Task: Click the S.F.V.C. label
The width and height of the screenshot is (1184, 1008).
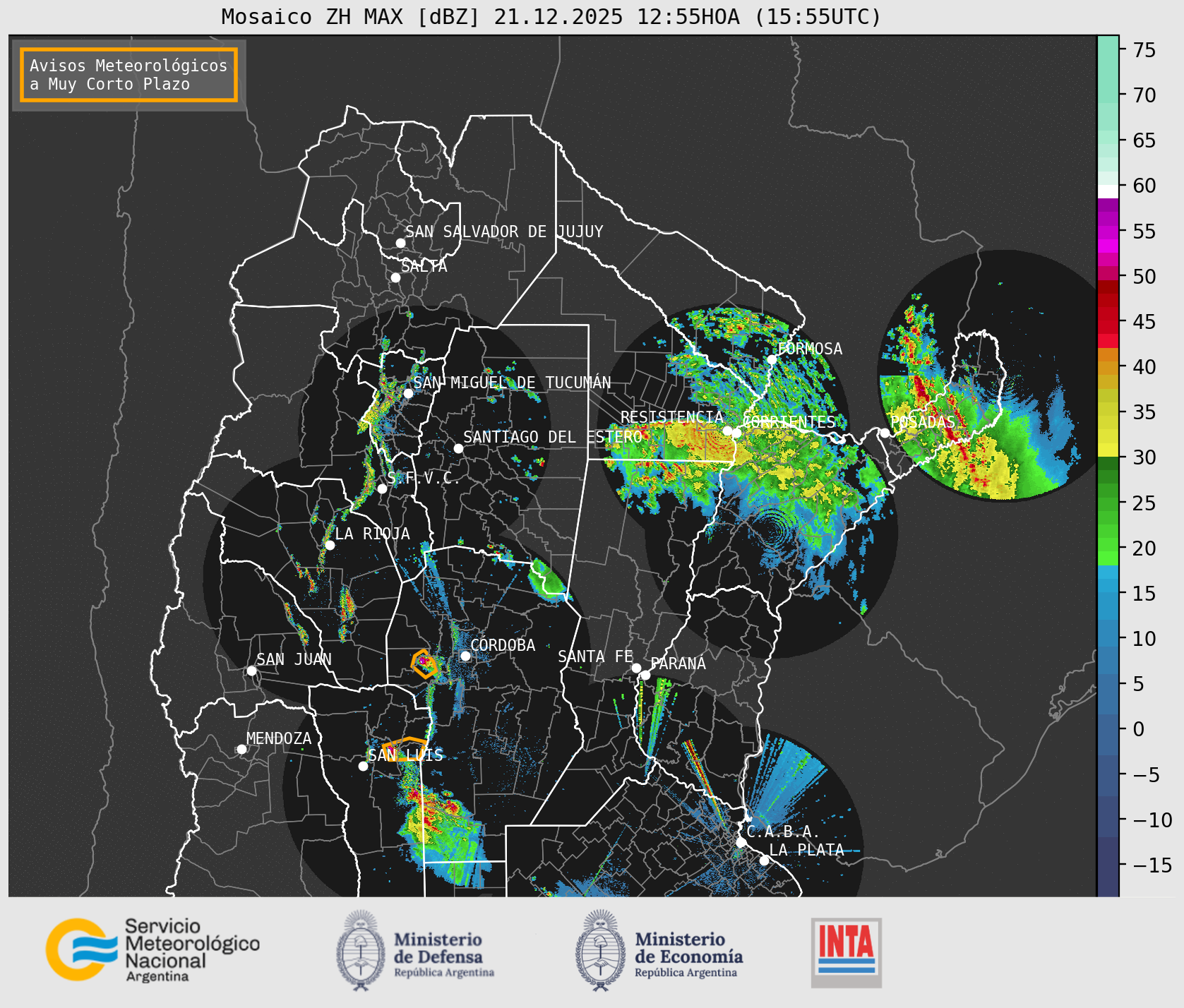Action: tap(423, 478)
